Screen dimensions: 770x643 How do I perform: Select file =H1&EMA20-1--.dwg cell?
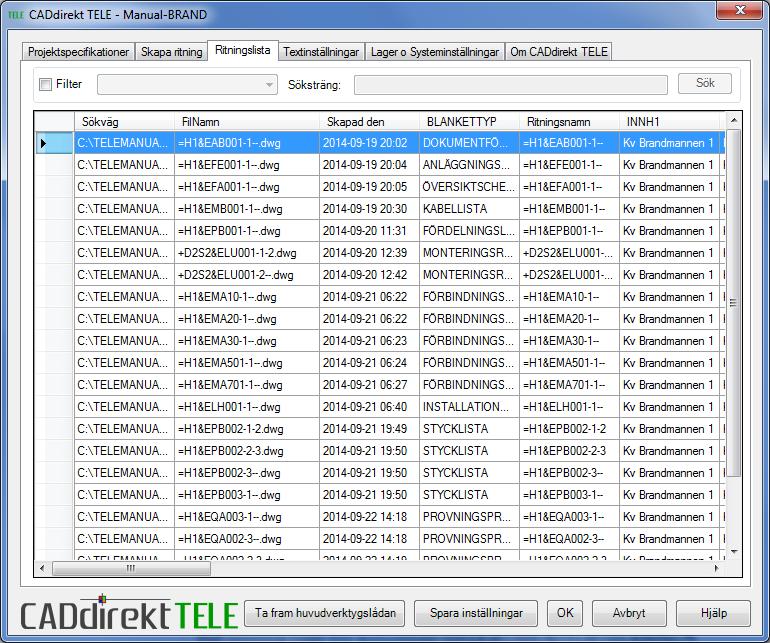coord(247,319)
